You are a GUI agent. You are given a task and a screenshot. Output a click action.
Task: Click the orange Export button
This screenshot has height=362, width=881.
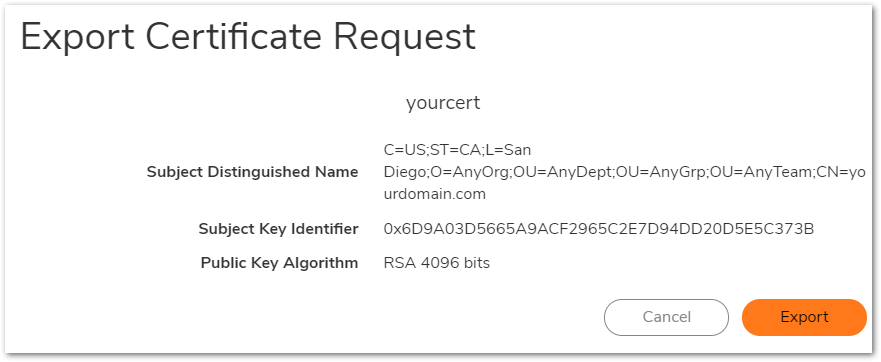[804, 318]
